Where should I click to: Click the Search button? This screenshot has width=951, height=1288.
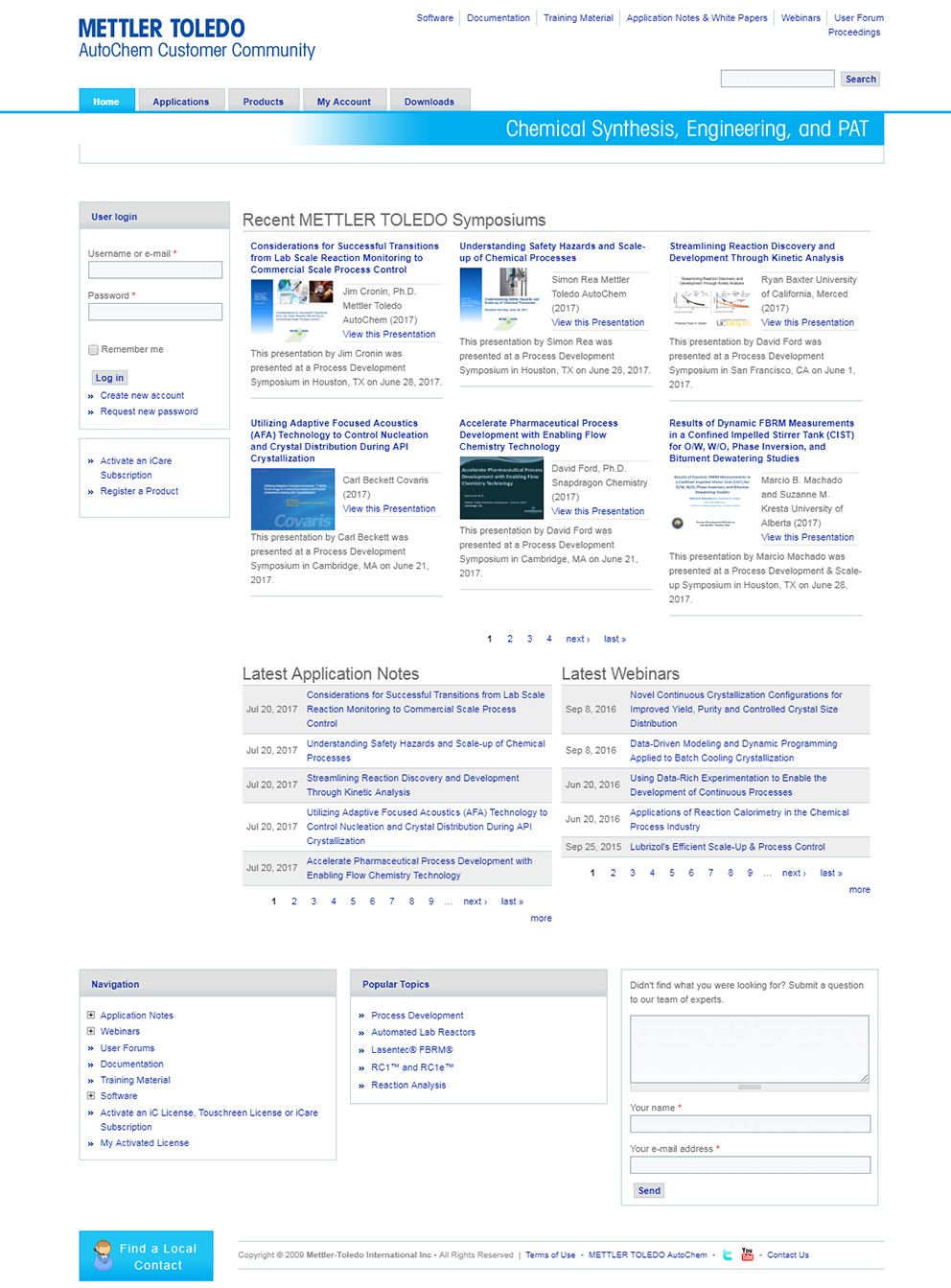click(x=861, y=79)
